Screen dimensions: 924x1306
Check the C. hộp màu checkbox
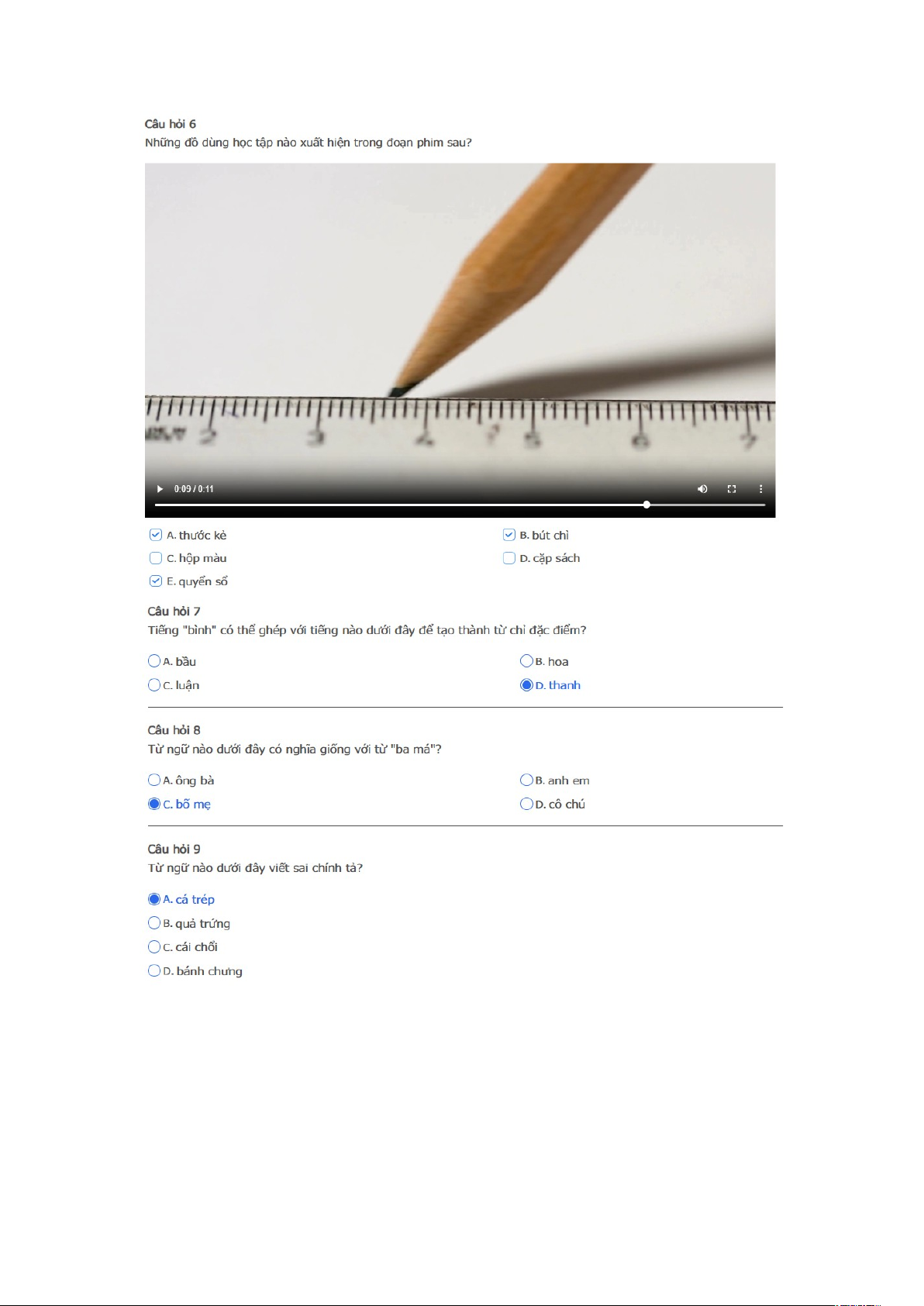[x=156, y=558]
